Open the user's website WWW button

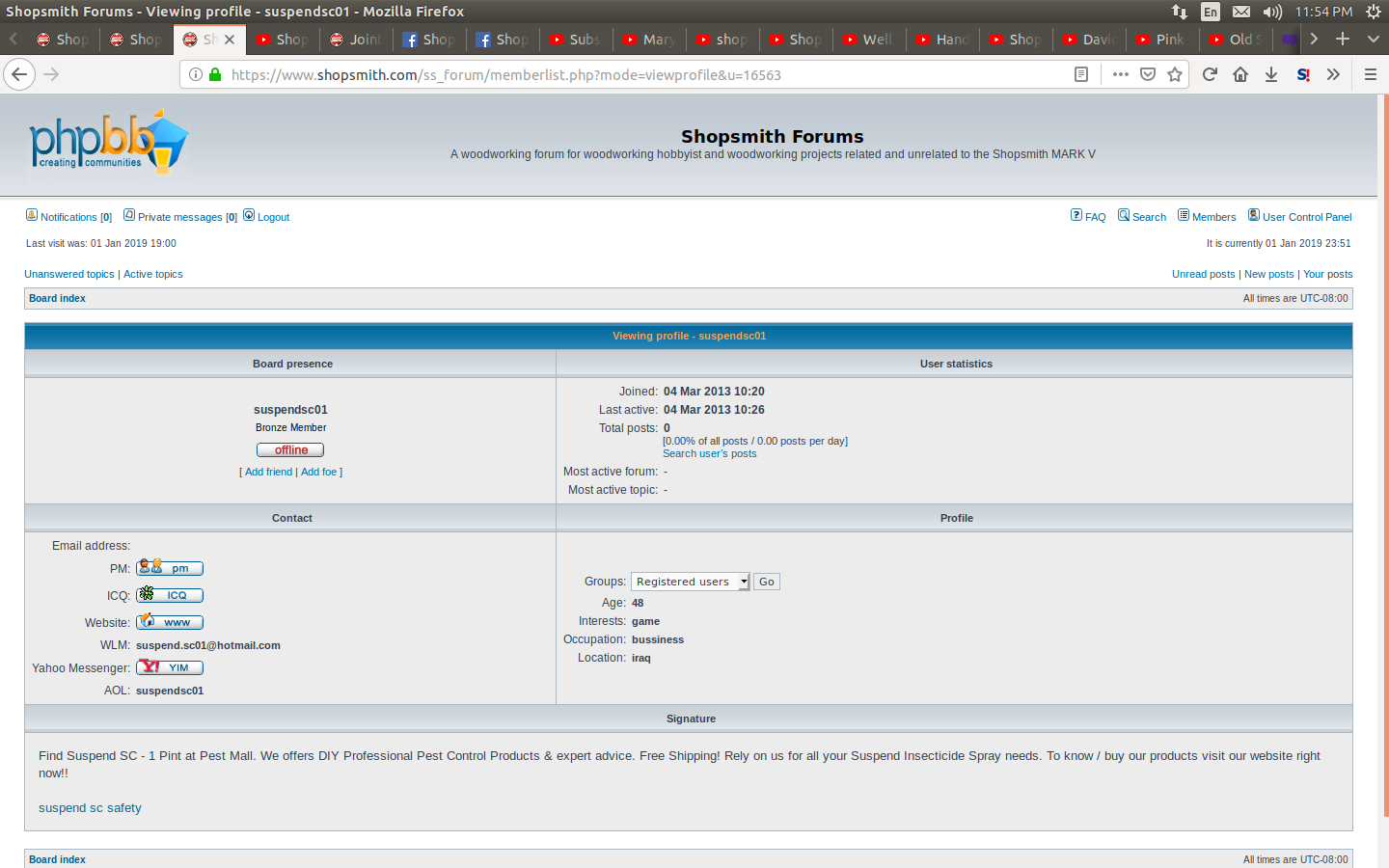pyautogui.click(x=170, y=622)
